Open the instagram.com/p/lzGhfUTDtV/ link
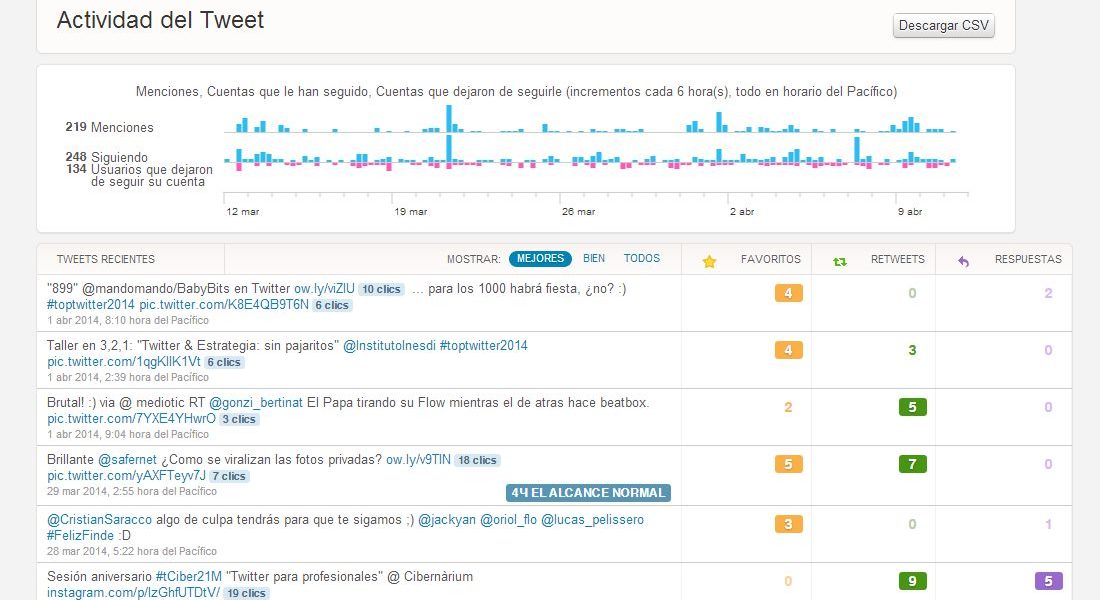 [132, 593]
